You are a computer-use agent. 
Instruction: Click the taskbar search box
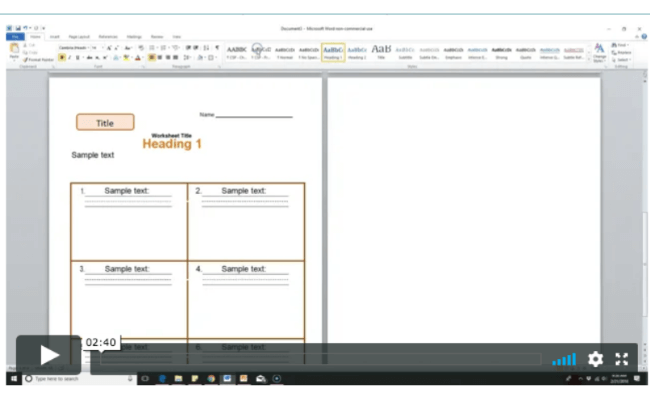coord(79,378)
